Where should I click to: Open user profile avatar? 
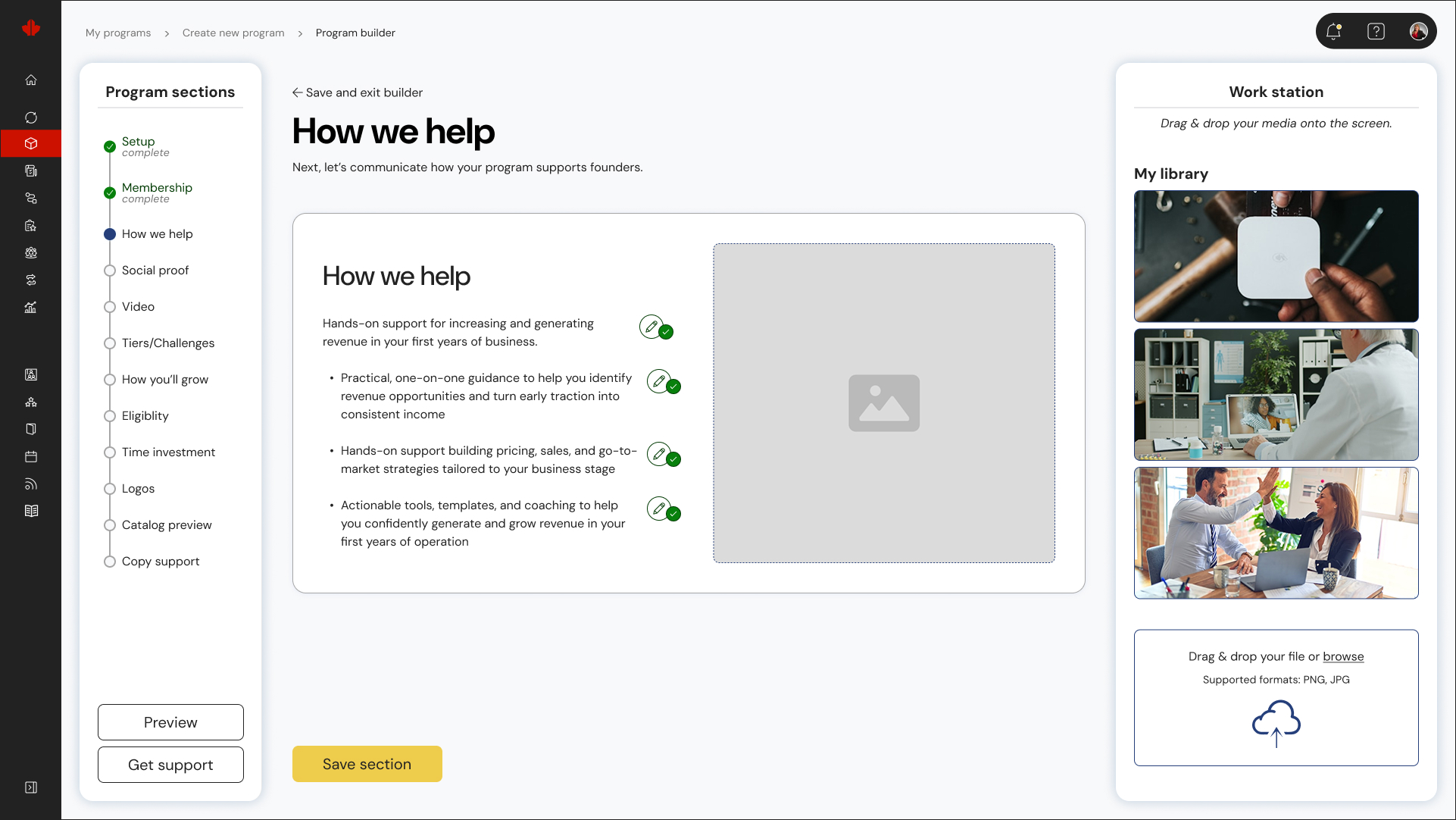1418,32
